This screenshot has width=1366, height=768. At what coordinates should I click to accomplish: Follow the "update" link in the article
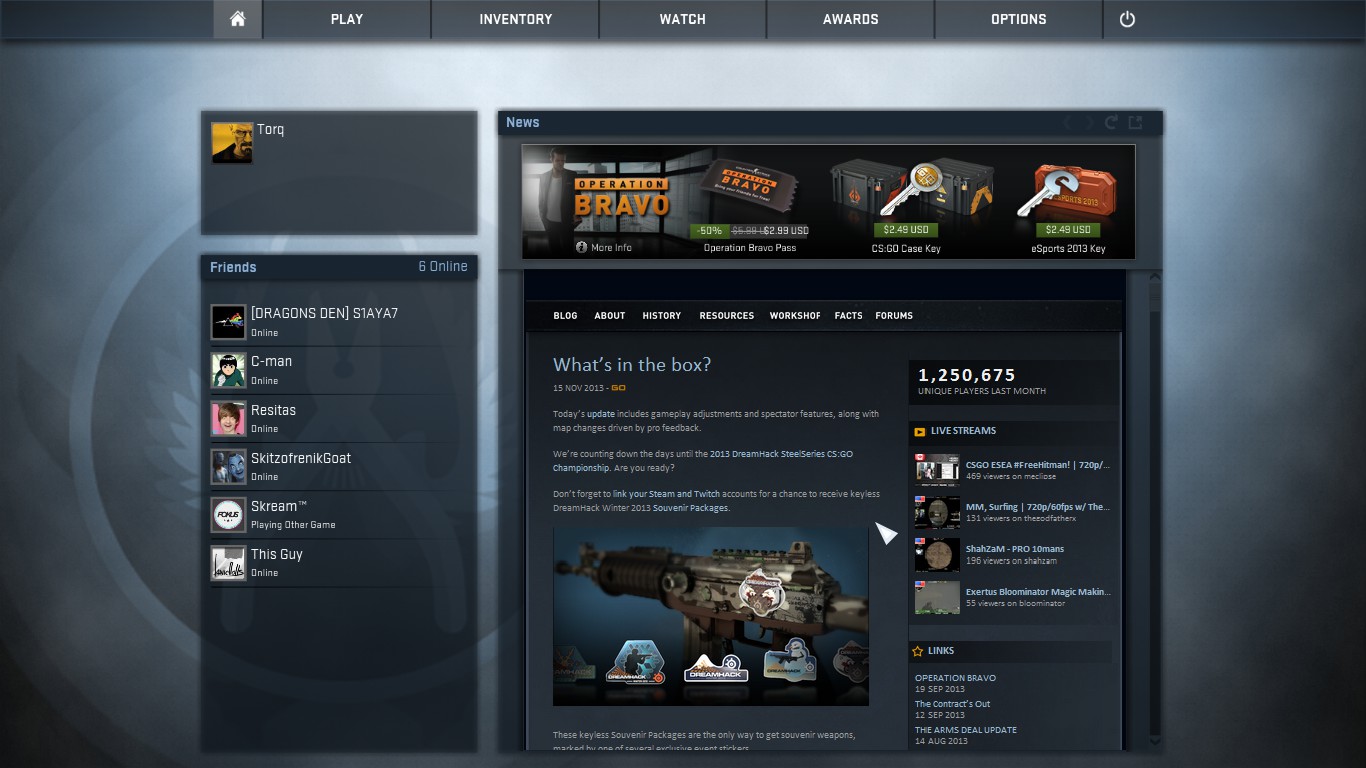pos(601,414)
